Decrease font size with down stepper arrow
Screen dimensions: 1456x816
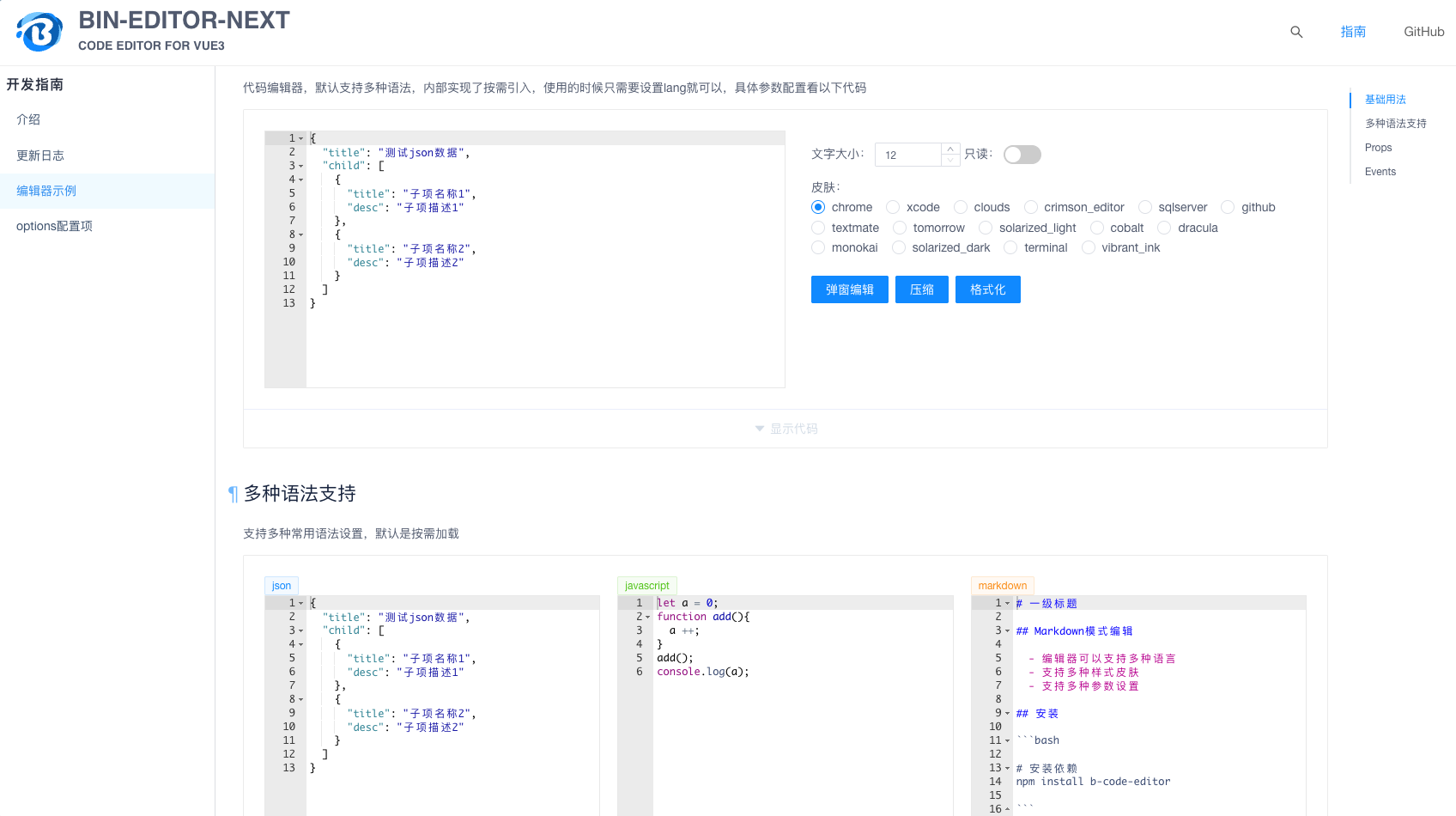point(950,161)
